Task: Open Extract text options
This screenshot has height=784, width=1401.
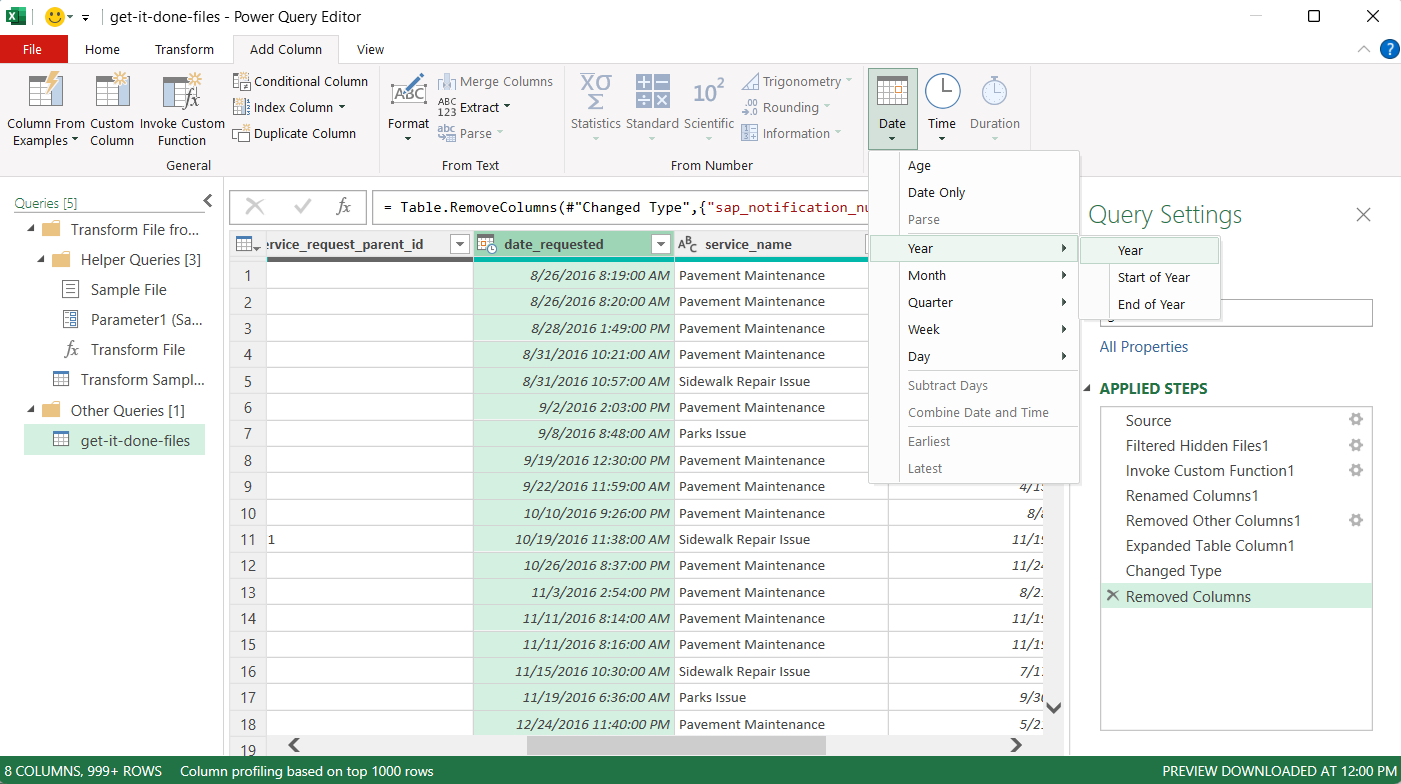Action: click(x=474, y=107)
